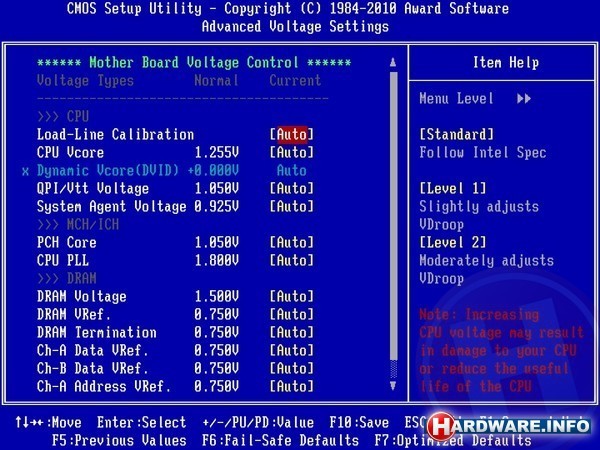Screen dimensions: 600x450
Task: Select the Ch-A Data VRef. label
Action: pos(93,350)
